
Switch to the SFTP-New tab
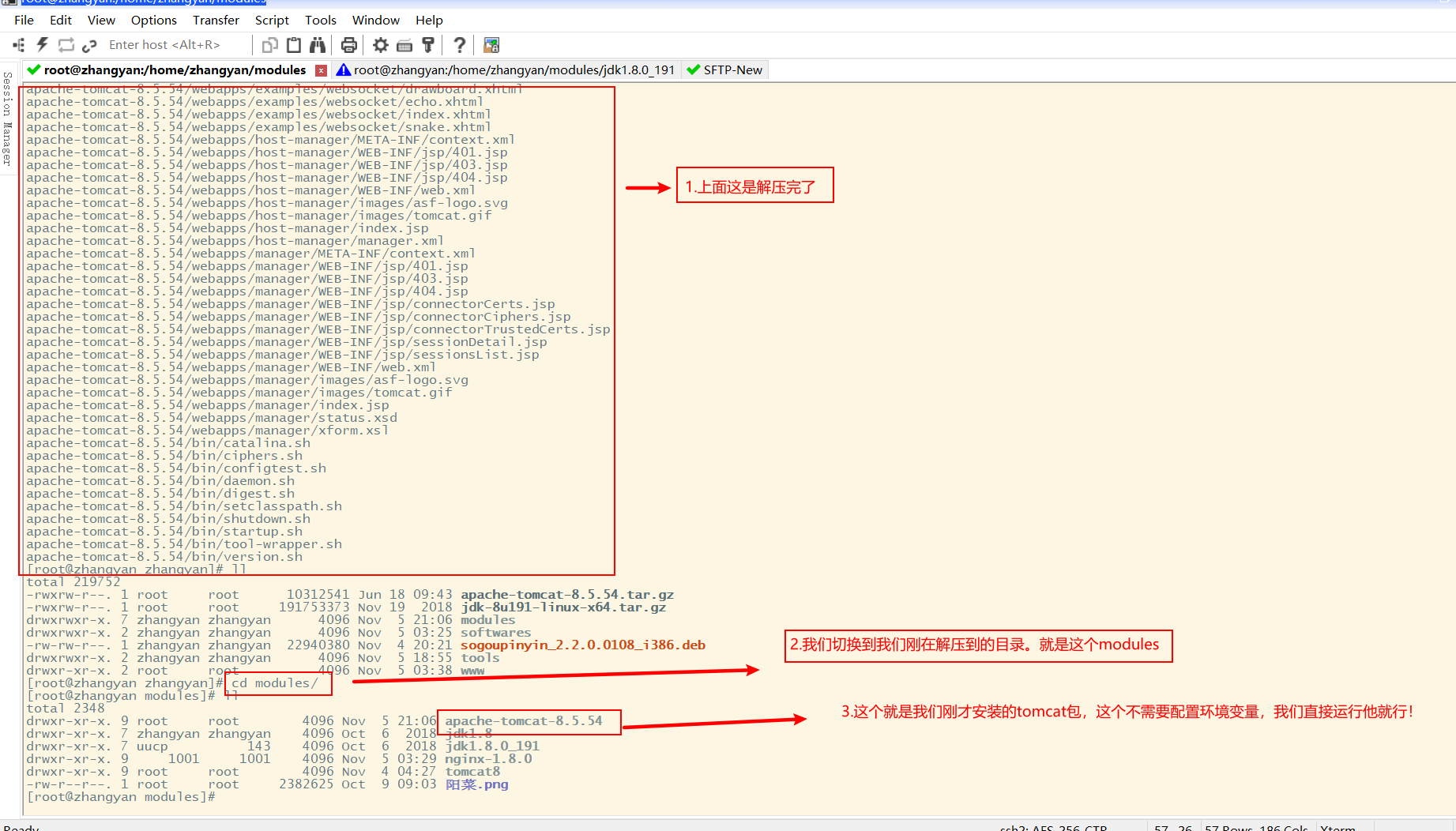[x=724, y=70]
